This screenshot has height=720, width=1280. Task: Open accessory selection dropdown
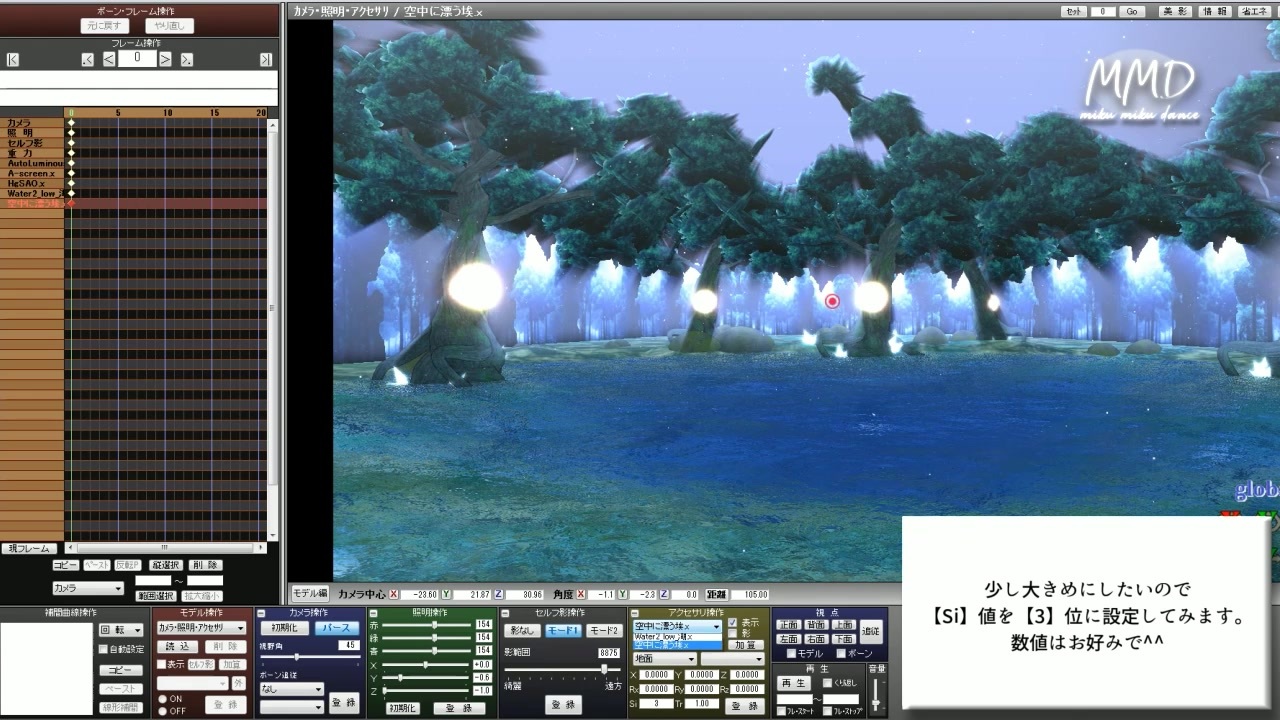[677, 626]
